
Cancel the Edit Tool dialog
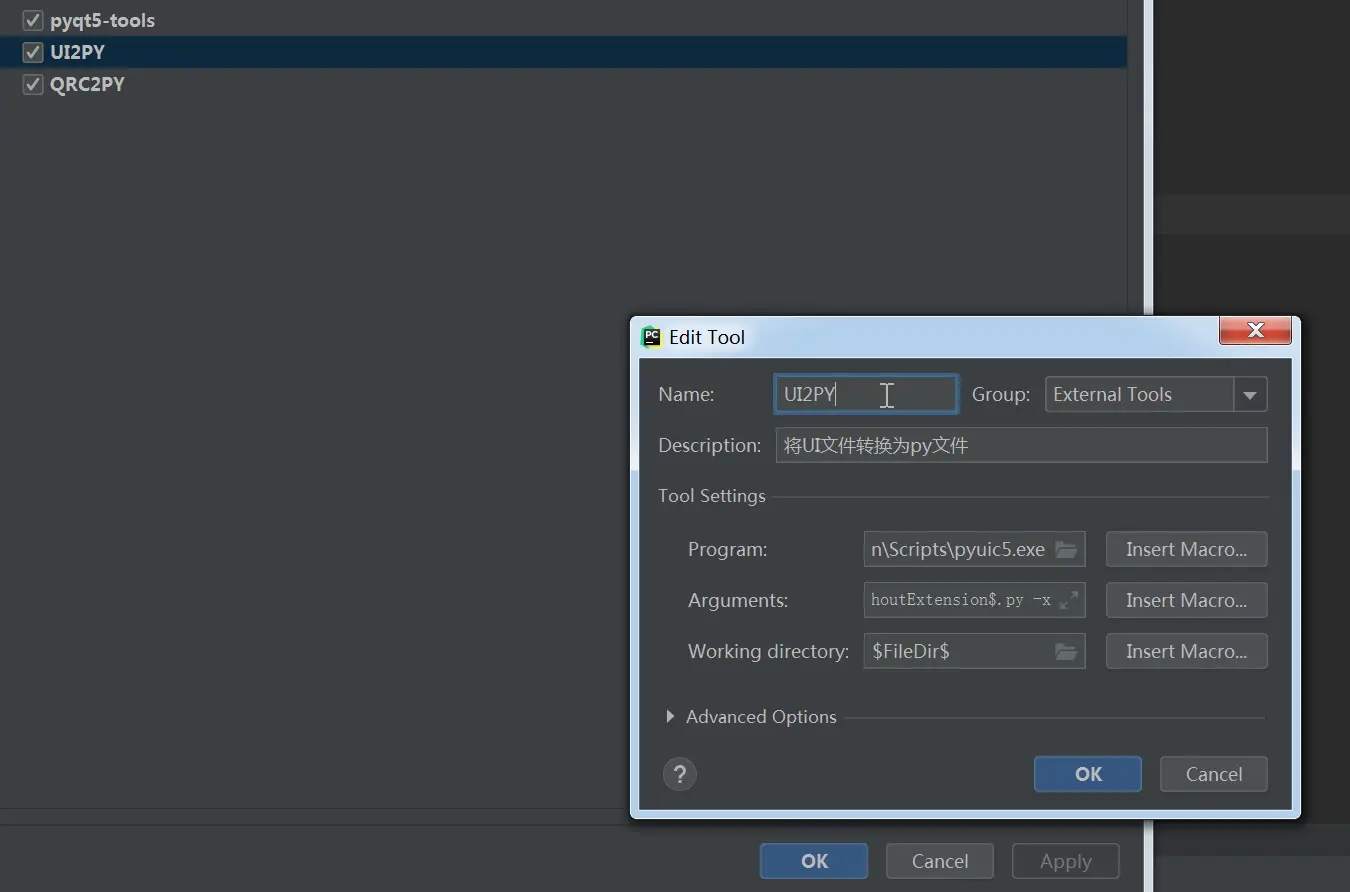pos(1213,774)
